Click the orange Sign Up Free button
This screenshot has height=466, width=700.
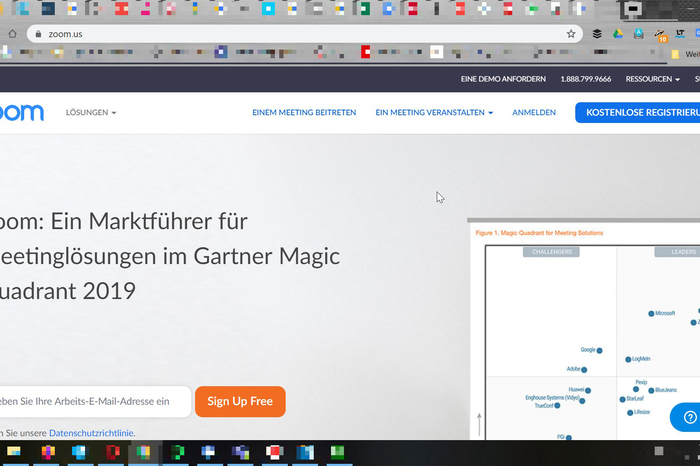240,401
